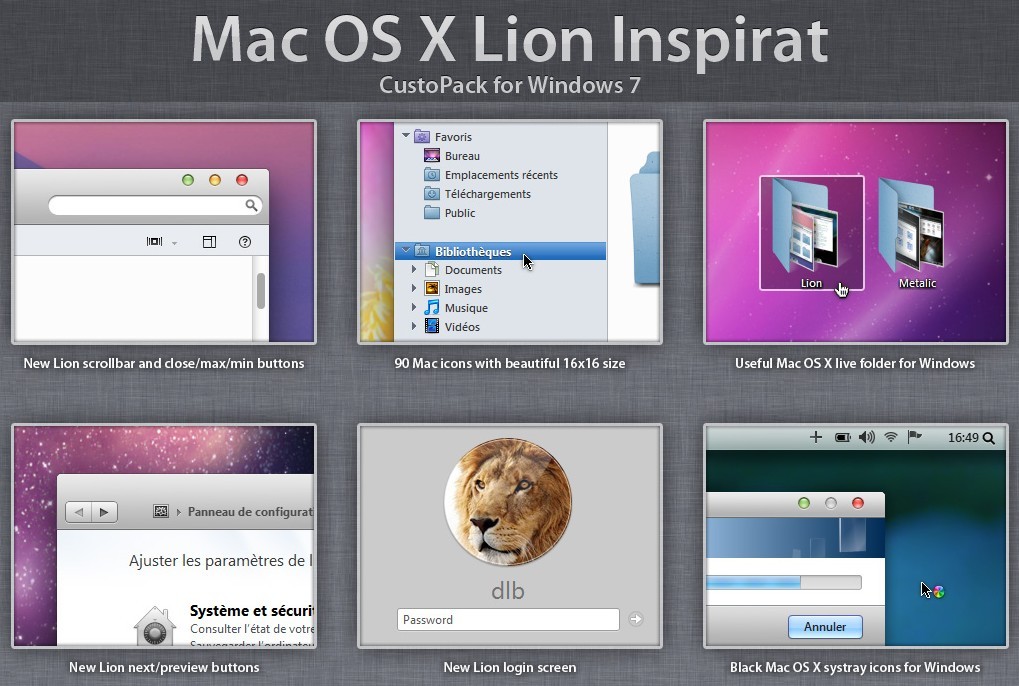Click the red close button in first thumbnail window
The image size is (1019, 686).
coord(242,180)
